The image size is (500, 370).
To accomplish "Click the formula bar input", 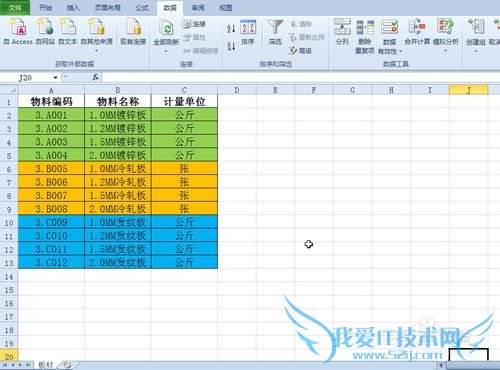I will point(300,78).
